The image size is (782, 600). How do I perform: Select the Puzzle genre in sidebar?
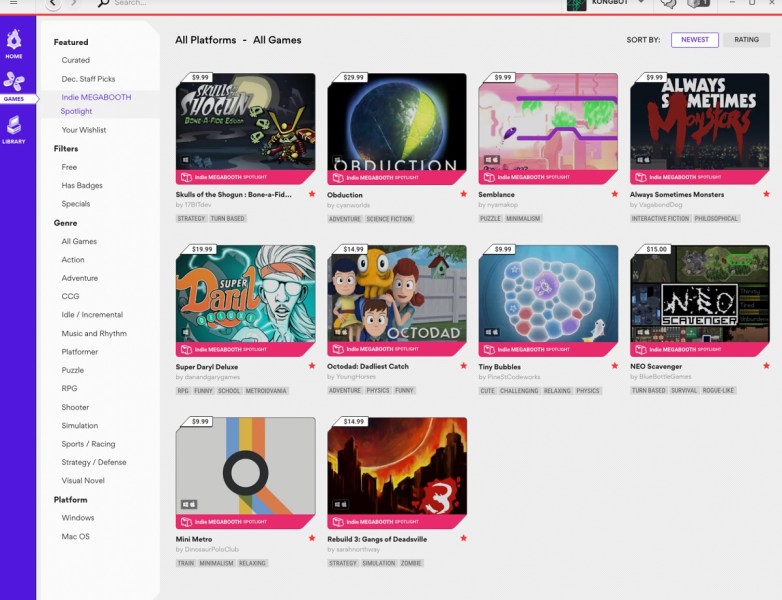(x=73, y=370)
